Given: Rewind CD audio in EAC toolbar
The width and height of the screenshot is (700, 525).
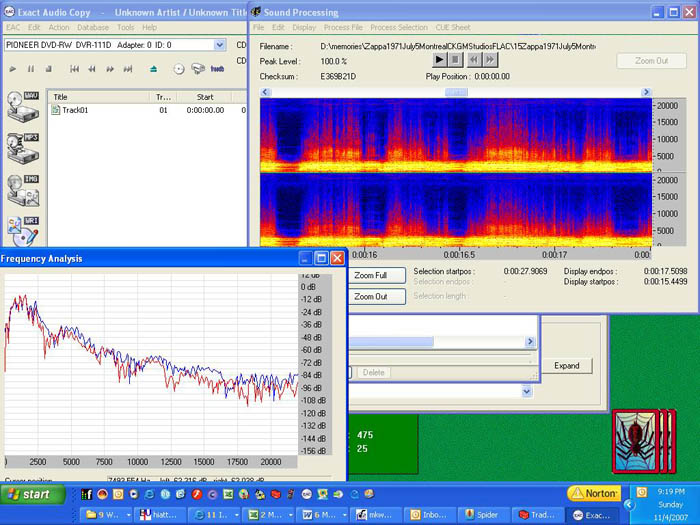Looking at the screenshot, I should pyautogui.click(x=92, y=69).
